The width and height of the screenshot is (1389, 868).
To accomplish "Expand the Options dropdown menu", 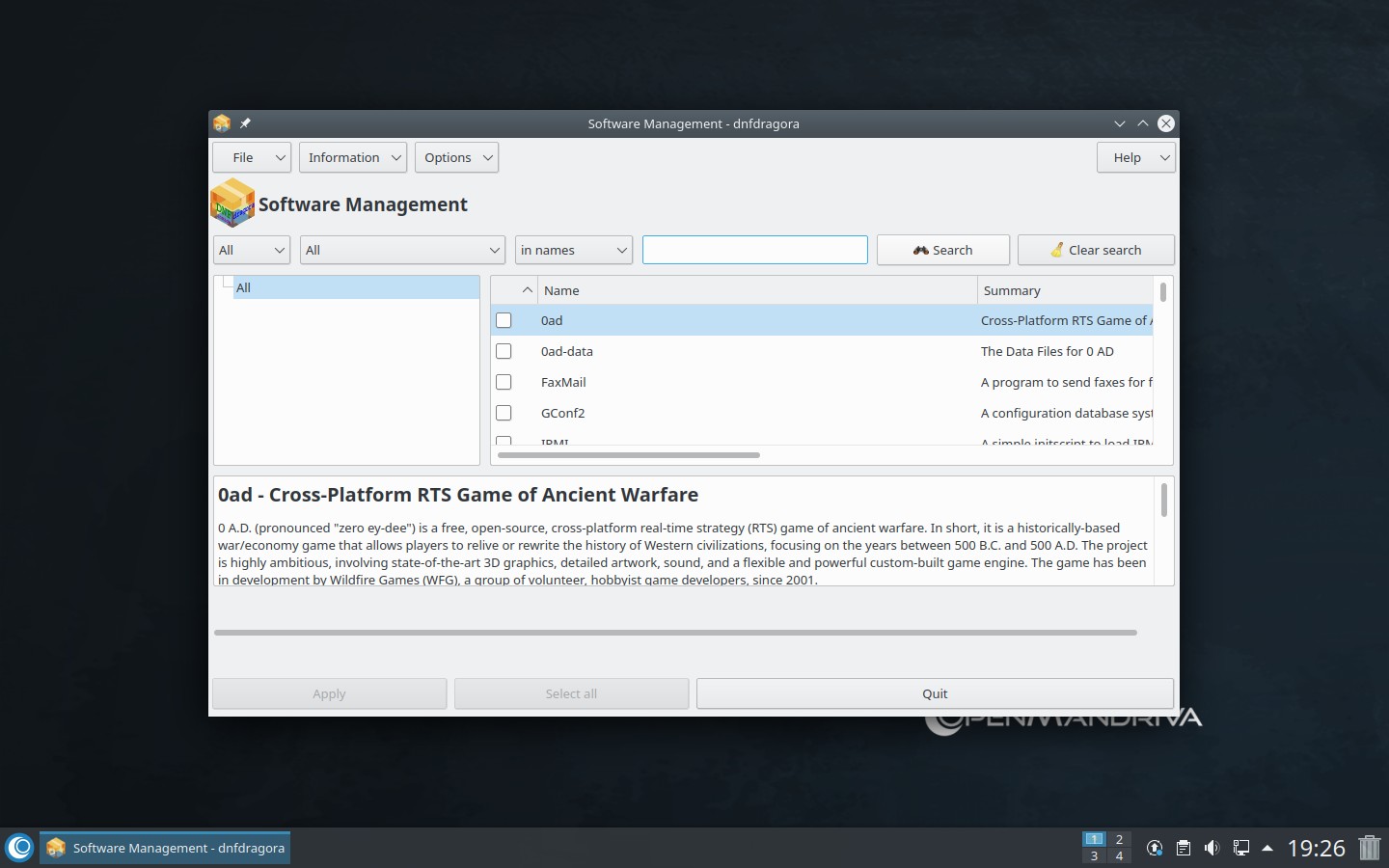I will tap(456, 157).
